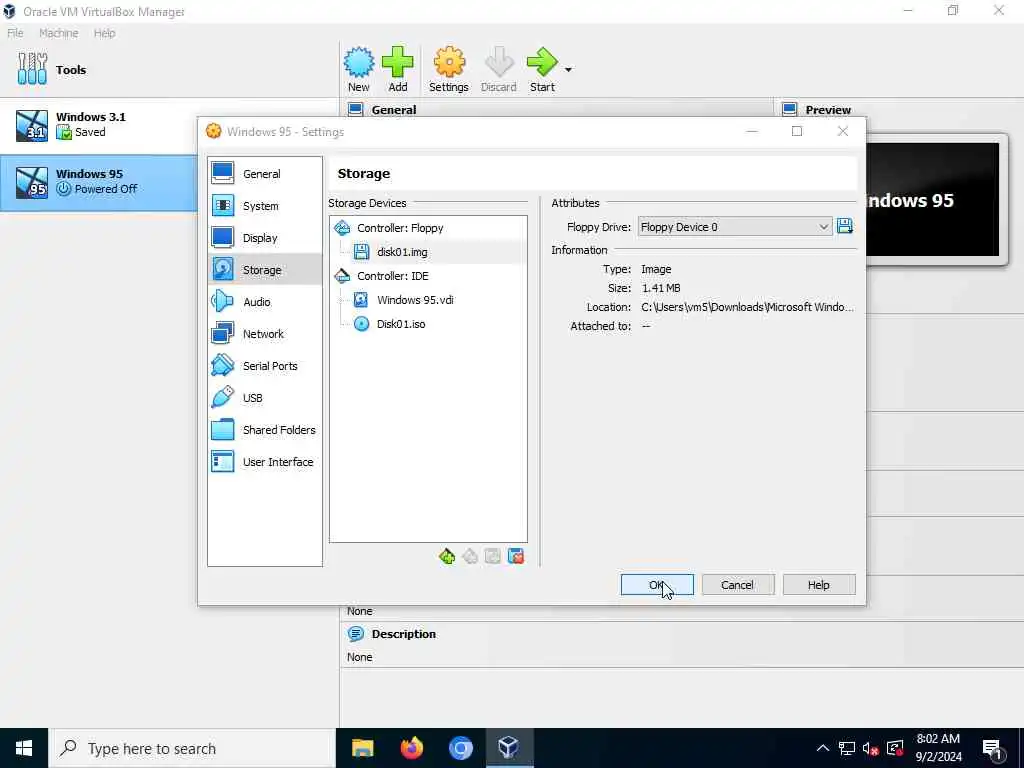Click the Preview section header in Manager
The height and width of the screenshot is (768, 1024).
[827, 110]
